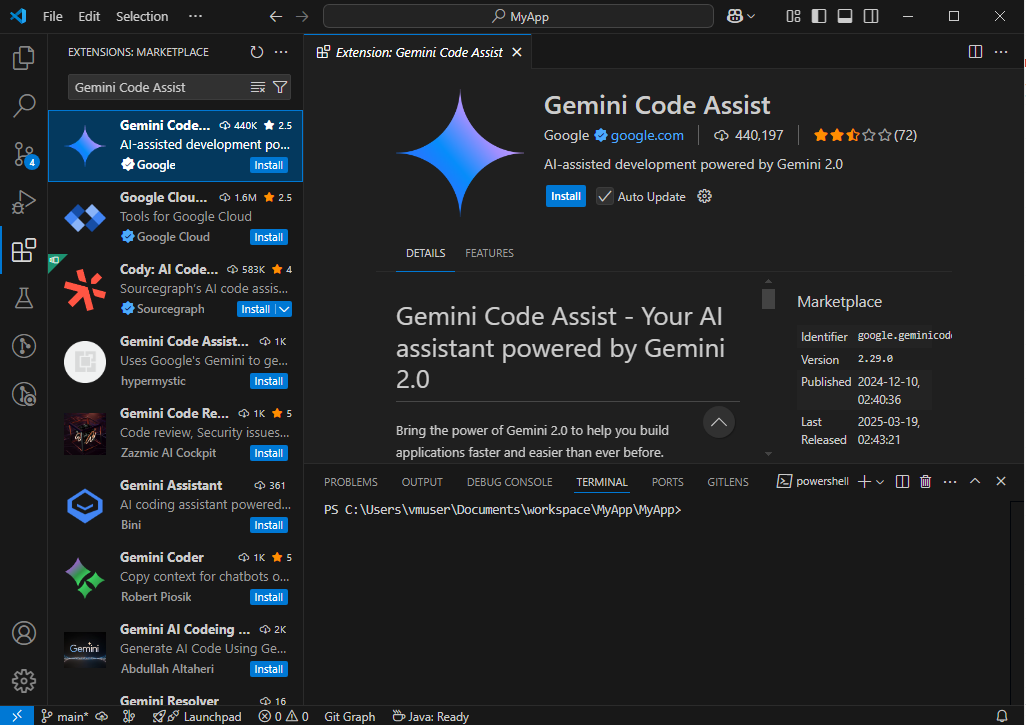
Task: Open the google.com publisher link
Action: [x=646, y=135]
